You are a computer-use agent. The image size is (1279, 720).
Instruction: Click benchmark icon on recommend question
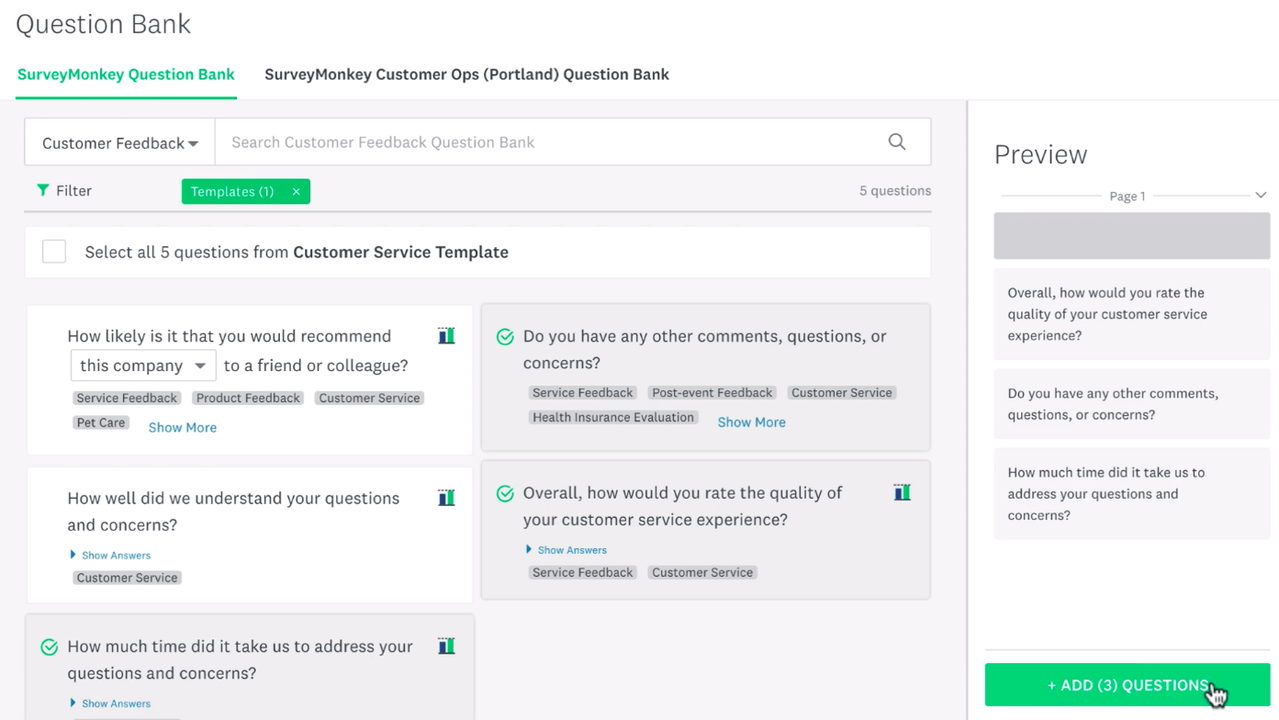click(446, 336)
